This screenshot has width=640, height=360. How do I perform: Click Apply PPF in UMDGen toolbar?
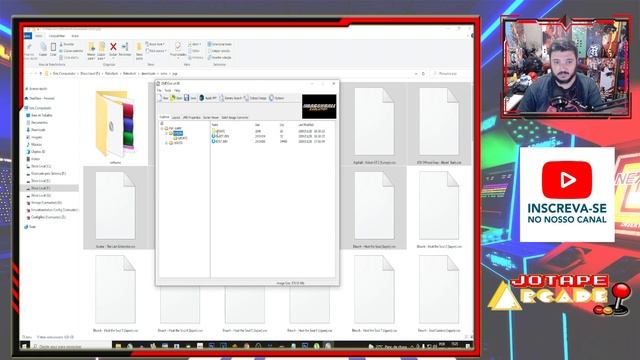click(208, 98)
